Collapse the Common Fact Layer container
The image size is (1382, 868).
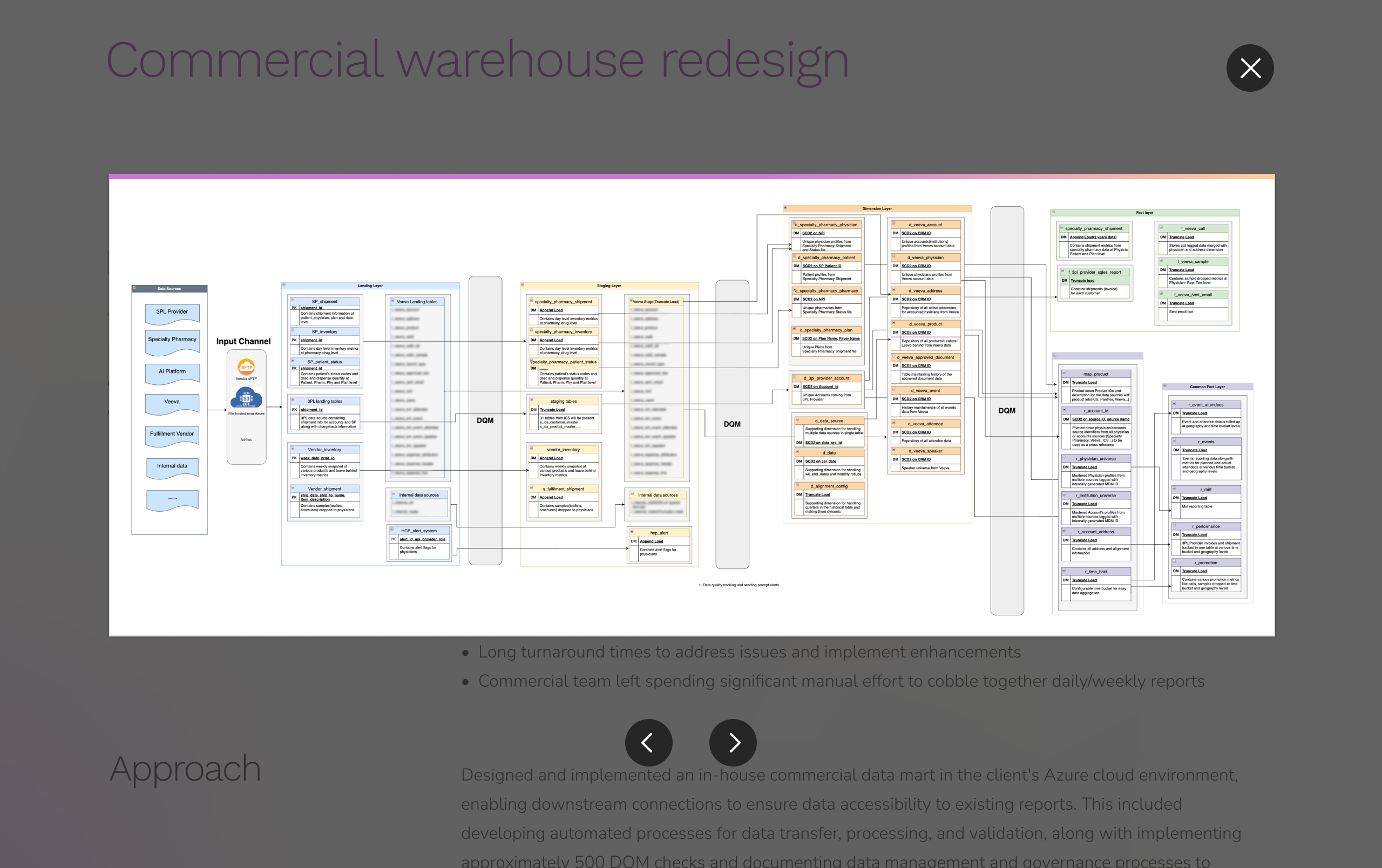1164,386
